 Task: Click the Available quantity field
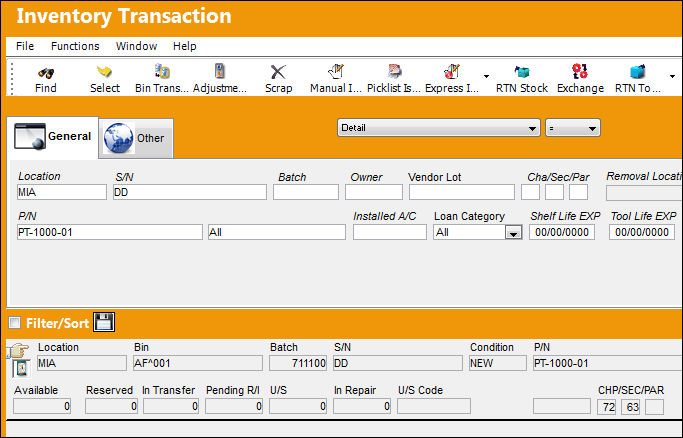(42, 406)
